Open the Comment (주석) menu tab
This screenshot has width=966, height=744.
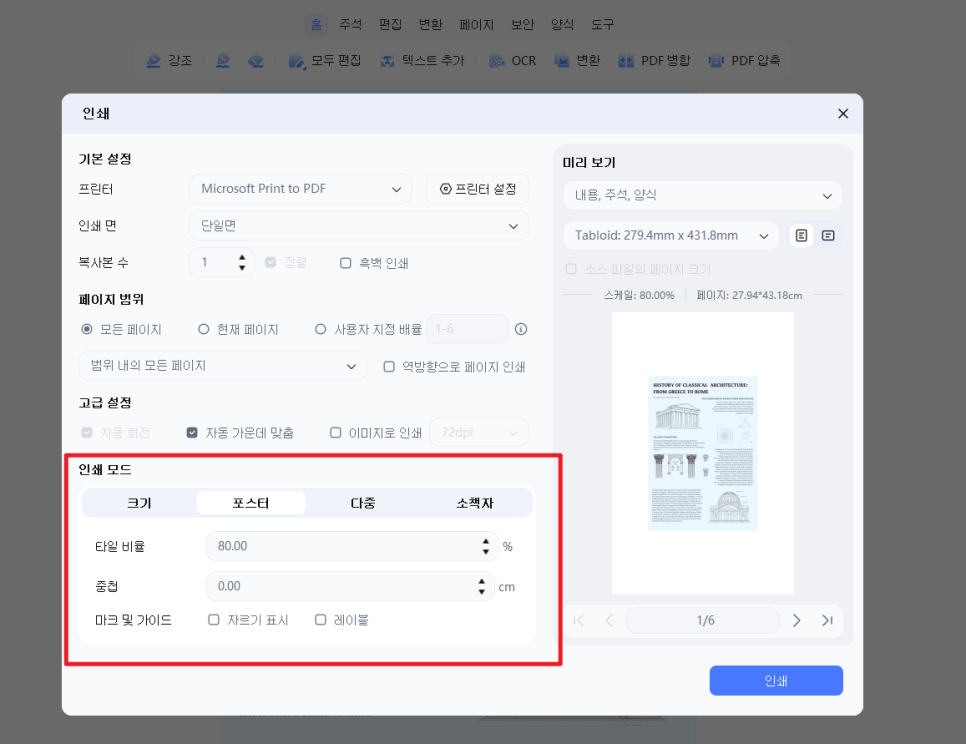(351, 25)
